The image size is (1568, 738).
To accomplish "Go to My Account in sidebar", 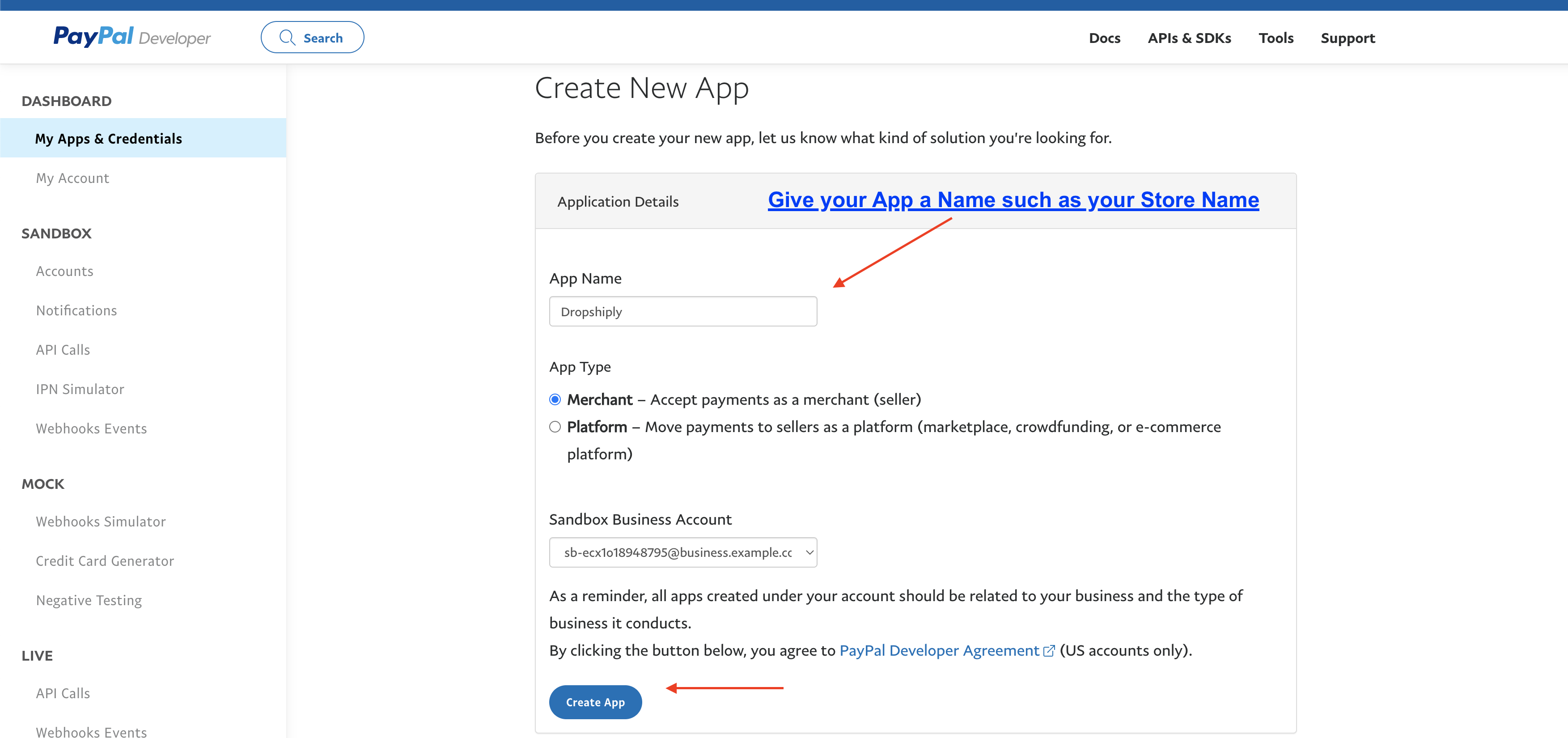I will click(x=72, y=178).
